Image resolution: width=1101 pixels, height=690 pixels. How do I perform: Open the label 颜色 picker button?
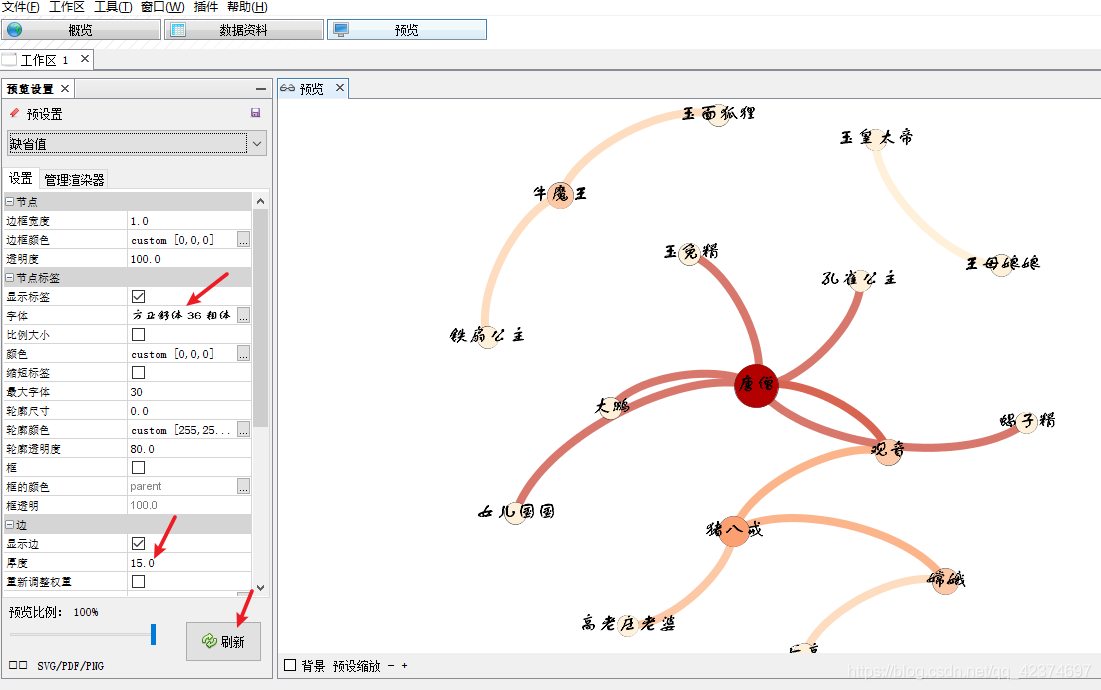[x=243, y=354]
